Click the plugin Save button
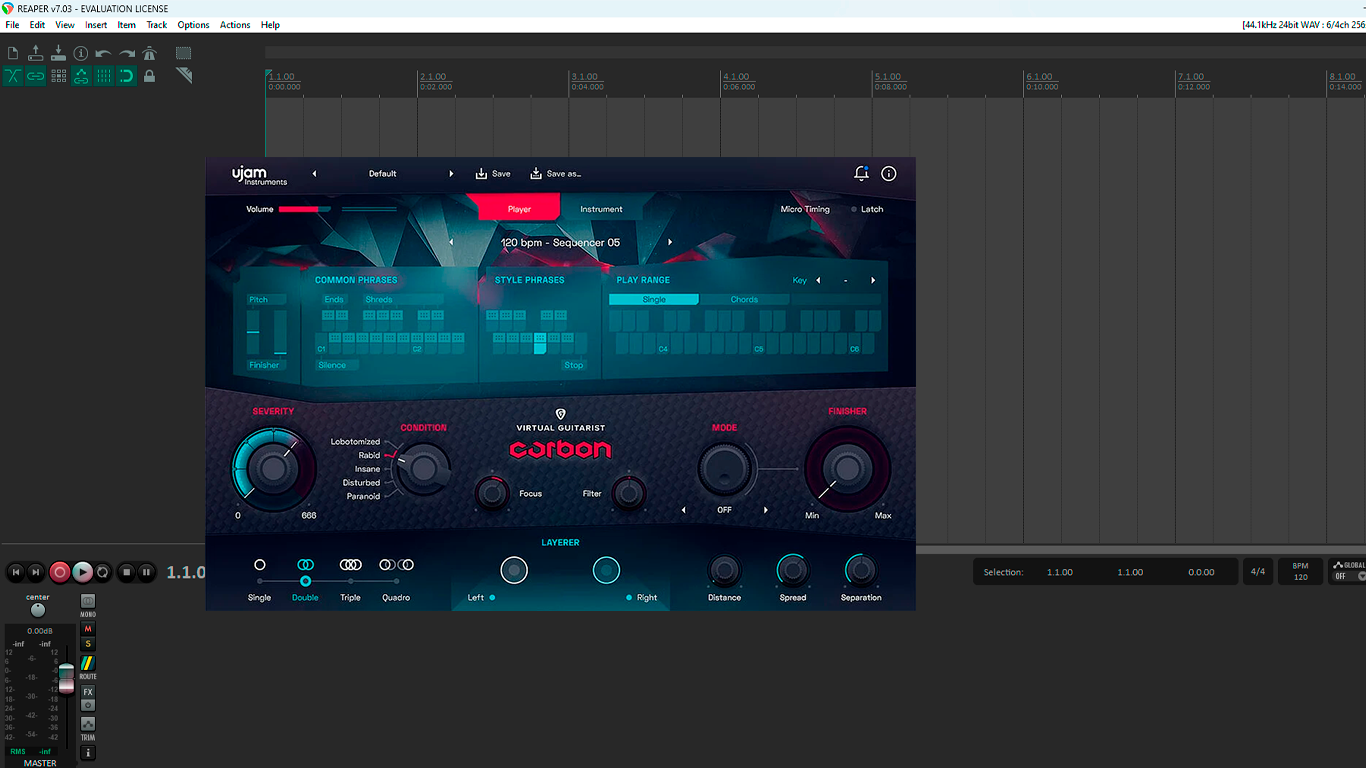This screenshot has height=768, width=1366. point(493,174)
